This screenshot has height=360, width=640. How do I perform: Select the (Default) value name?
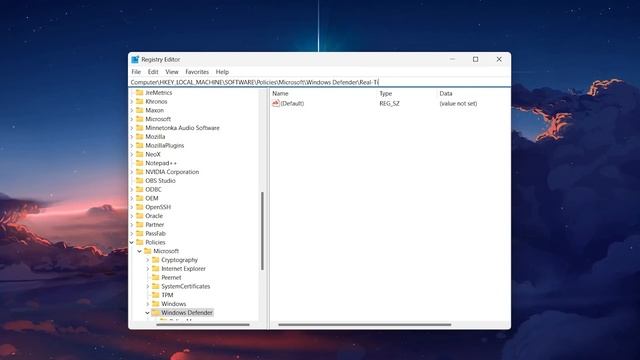click(292, 103)
